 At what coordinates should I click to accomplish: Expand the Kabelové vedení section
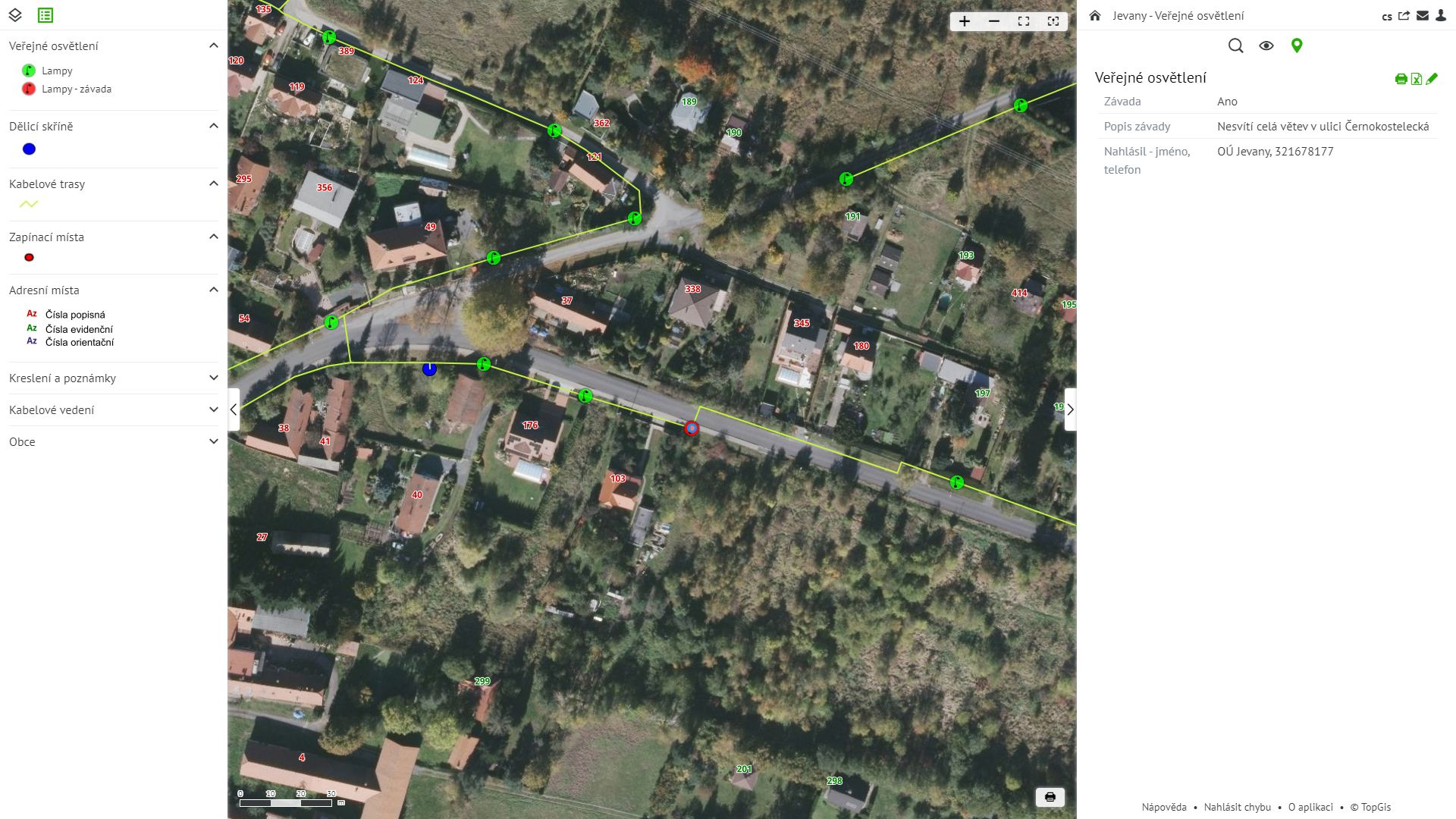click(x=114, y=409)
